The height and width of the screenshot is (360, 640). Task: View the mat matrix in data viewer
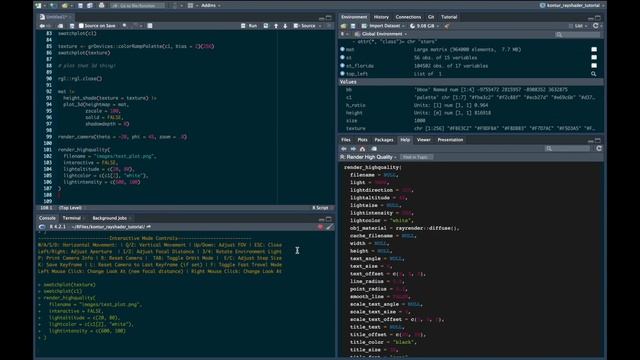594,49
